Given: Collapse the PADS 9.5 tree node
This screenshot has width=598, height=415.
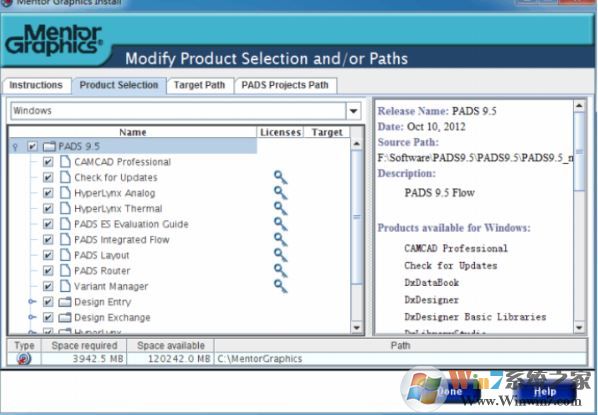Looking at the screenshot, I should 15,147.
